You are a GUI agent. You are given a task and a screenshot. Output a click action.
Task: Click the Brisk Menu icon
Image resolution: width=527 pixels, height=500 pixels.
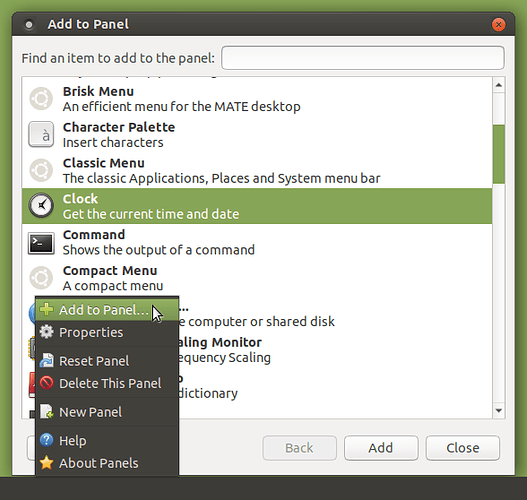coord(41,99)
